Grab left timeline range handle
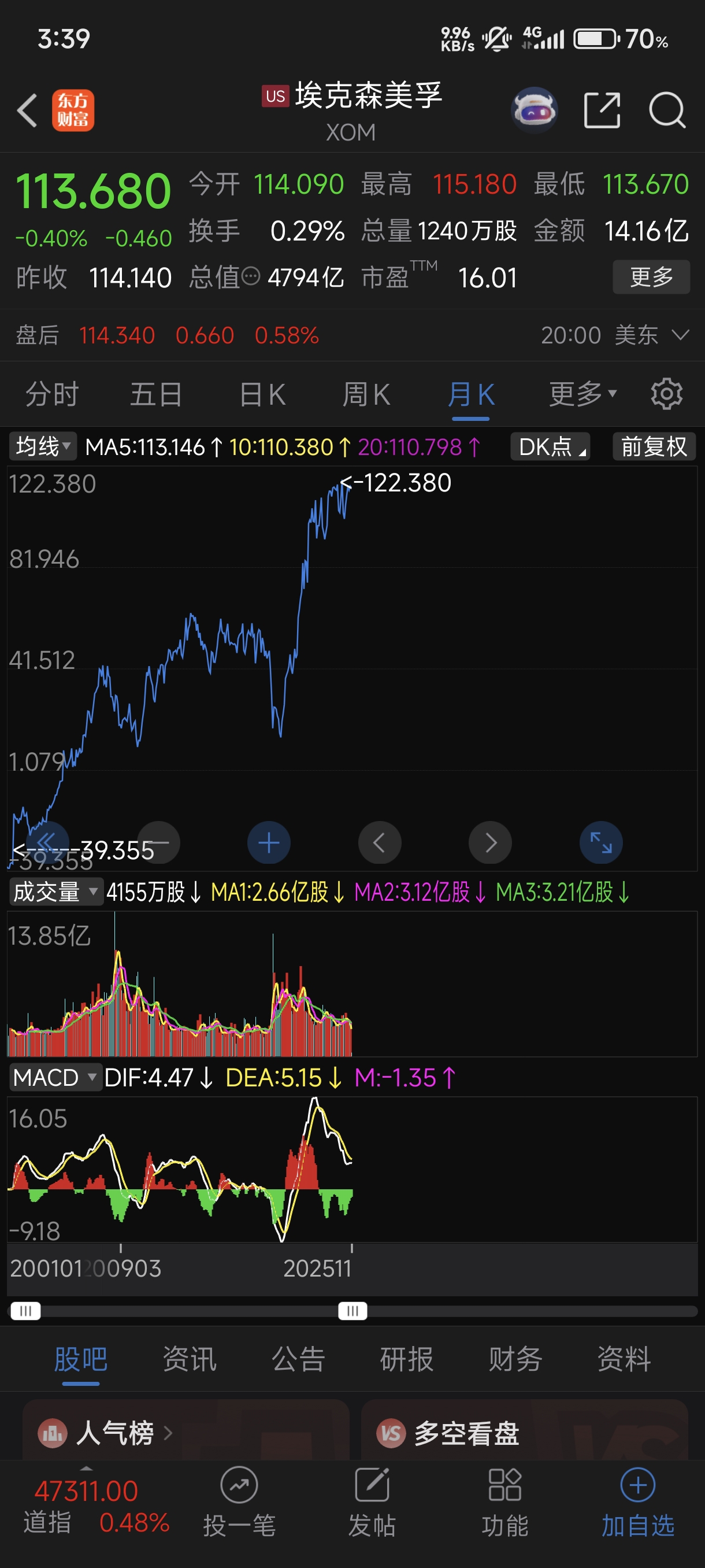The height and width of the screenshot is (1568, 705). pos(25,1311)
